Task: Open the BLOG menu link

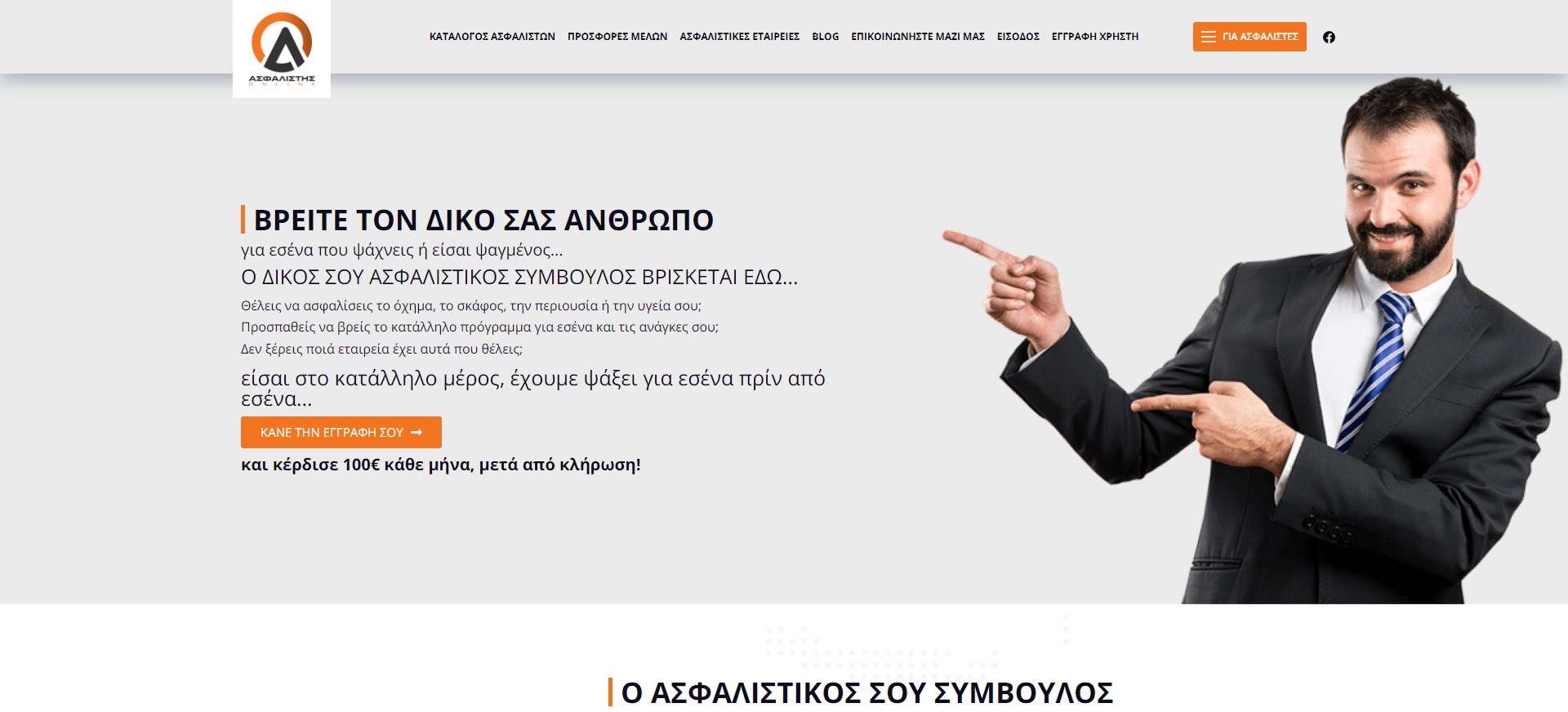Action: pyautogui.click(x=826, y=37)
